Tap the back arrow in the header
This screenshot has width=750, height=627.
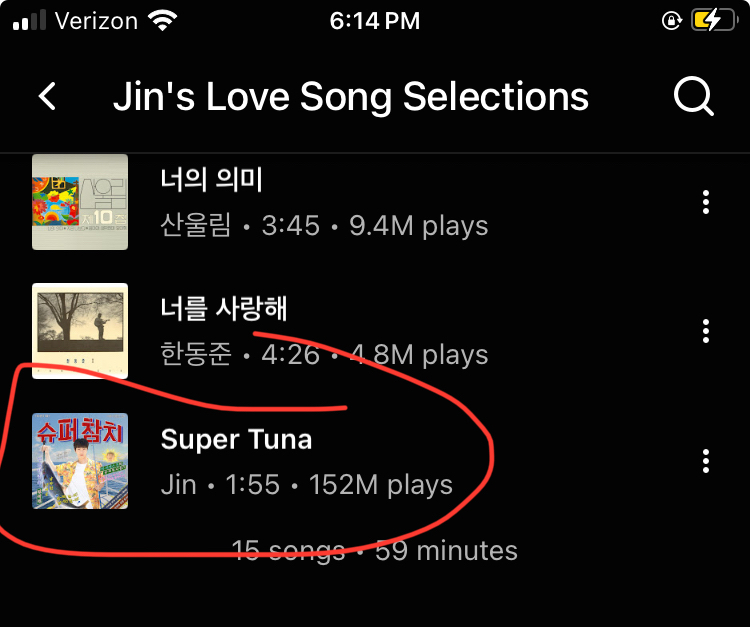tap(47, 97)
